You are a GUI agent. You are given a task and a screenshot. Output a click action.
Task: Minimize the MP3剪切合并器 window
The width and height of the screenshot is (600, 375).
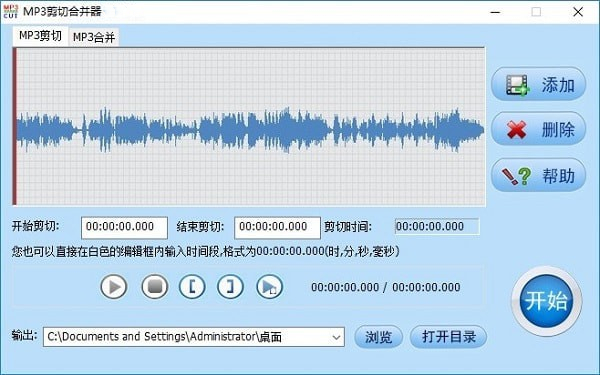pyautogui.click(x=496, y=12)
